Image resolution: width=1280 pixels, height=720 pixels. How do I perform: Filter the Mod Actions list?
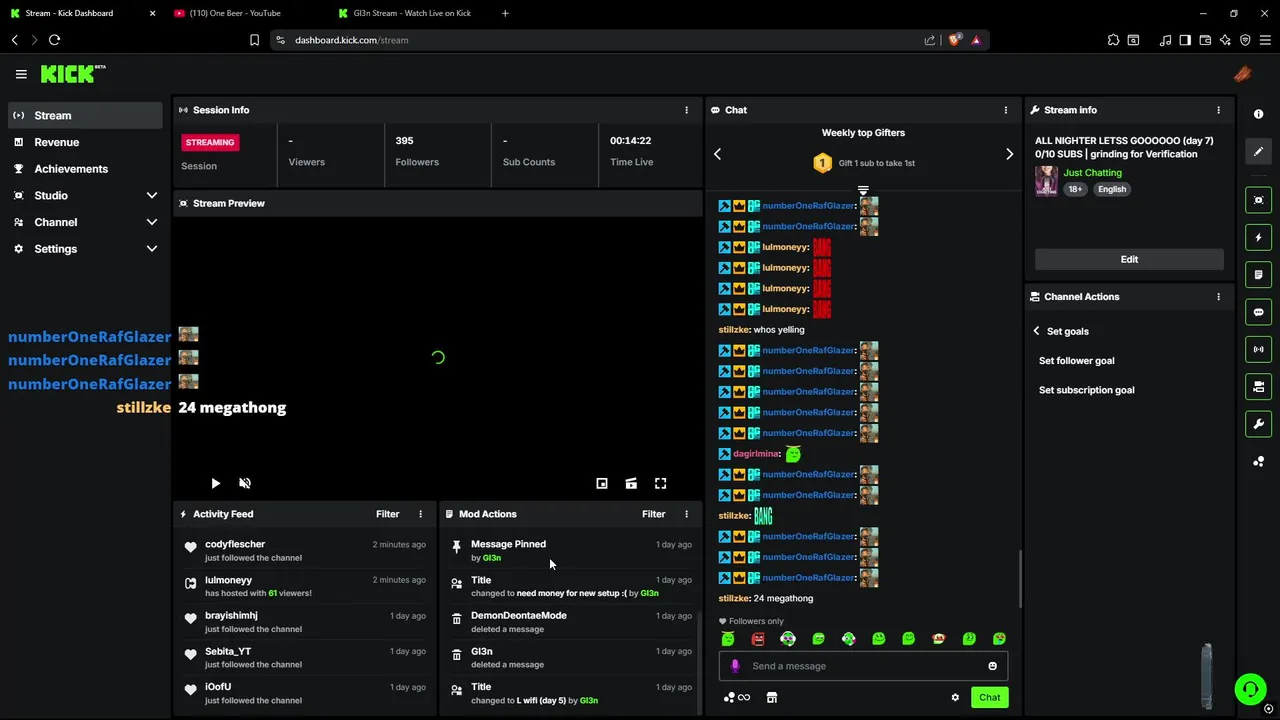(653, 514)
